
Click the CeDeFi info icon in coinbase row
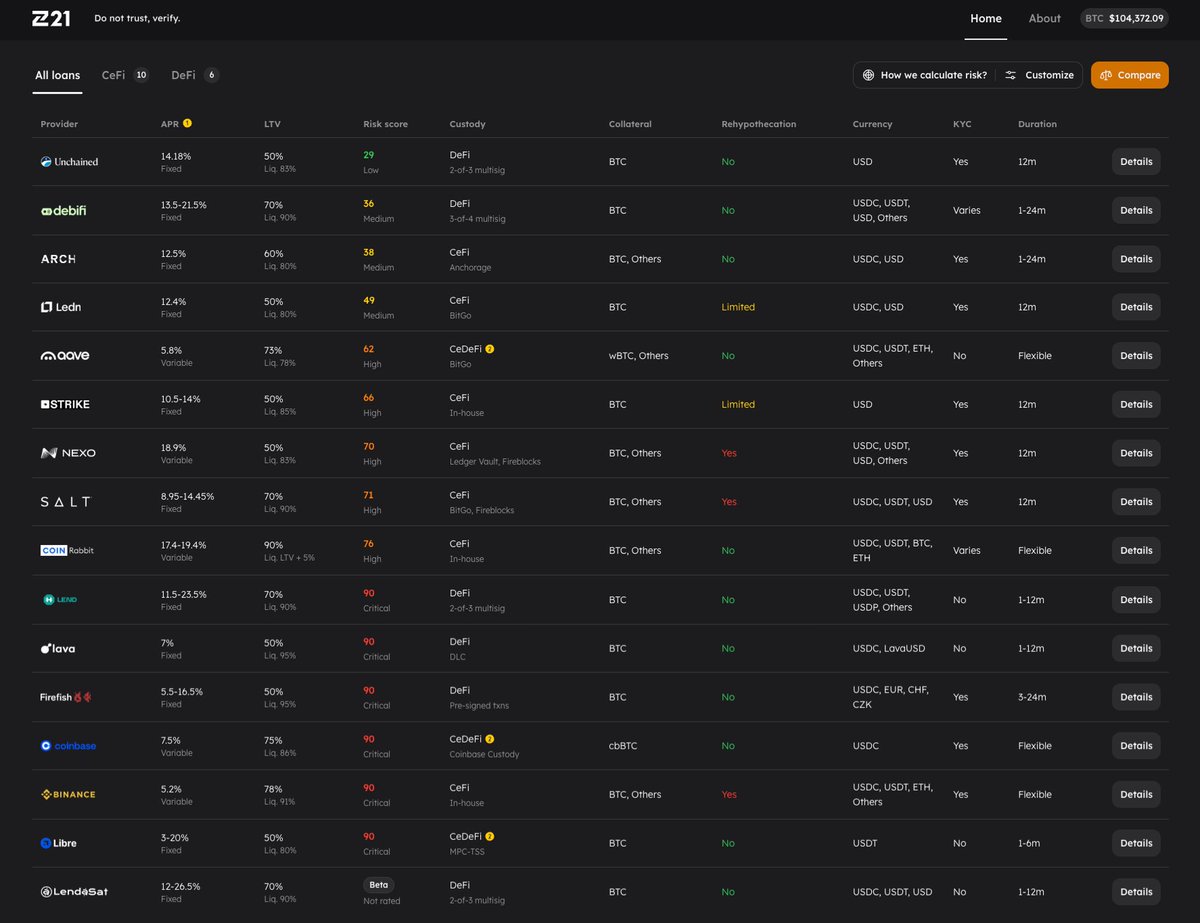click(490, 739)
